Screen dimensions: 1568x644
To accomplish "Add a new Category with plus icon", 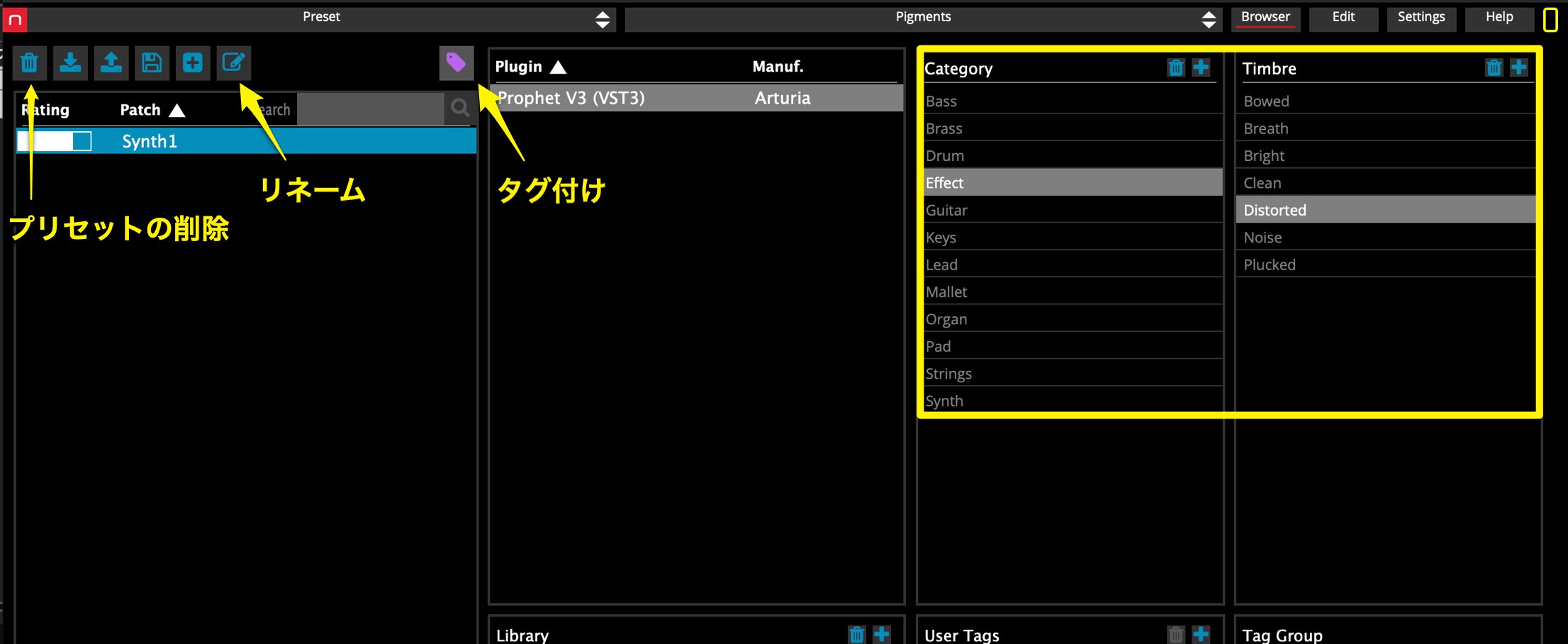I will click(1201, 68).
